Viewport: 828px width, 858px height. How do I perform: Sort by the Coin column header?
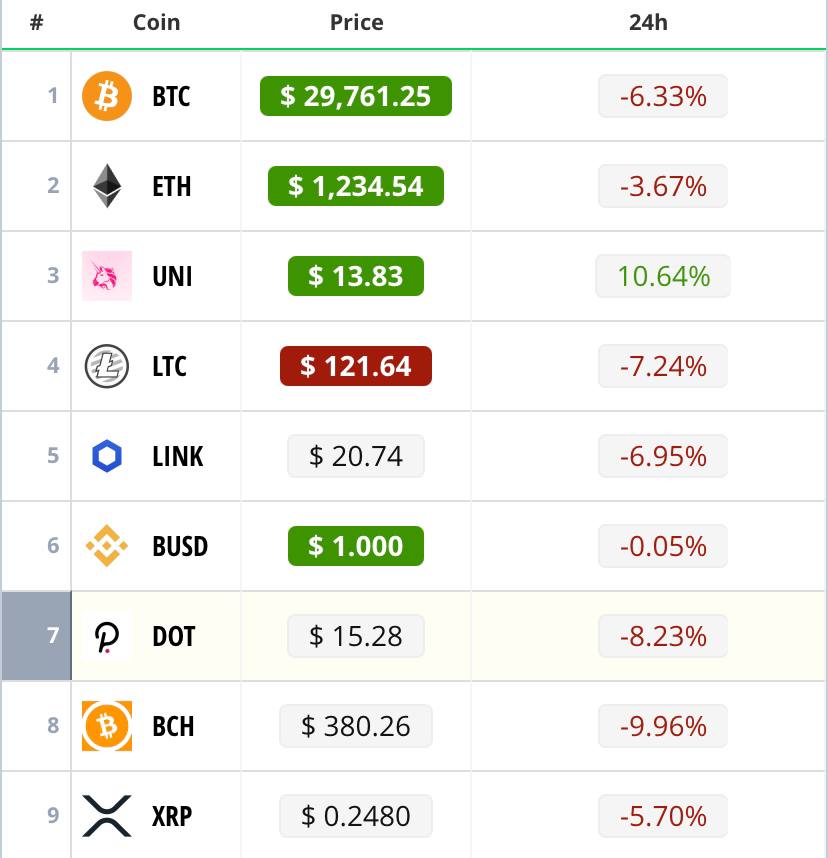click(x=157, y=22)
